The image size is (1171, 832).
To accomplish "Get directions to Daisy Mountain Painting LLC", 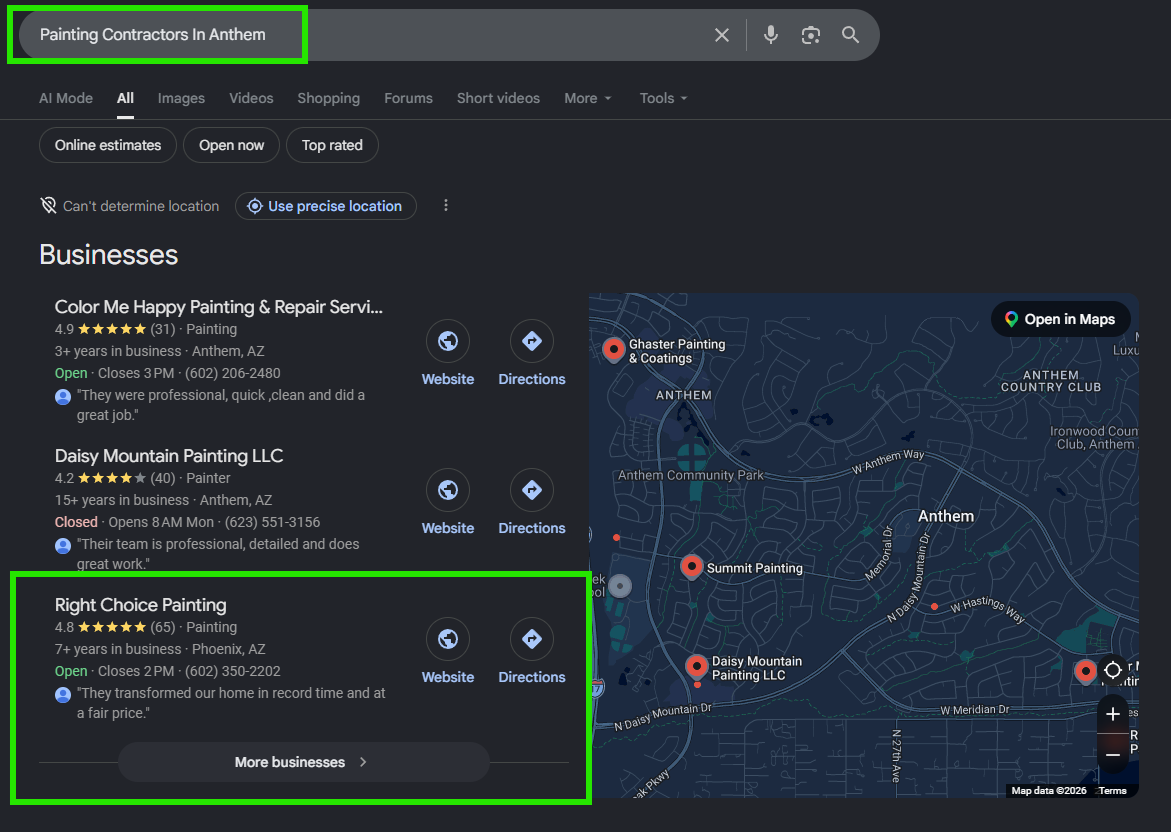I will click(532, 490).
